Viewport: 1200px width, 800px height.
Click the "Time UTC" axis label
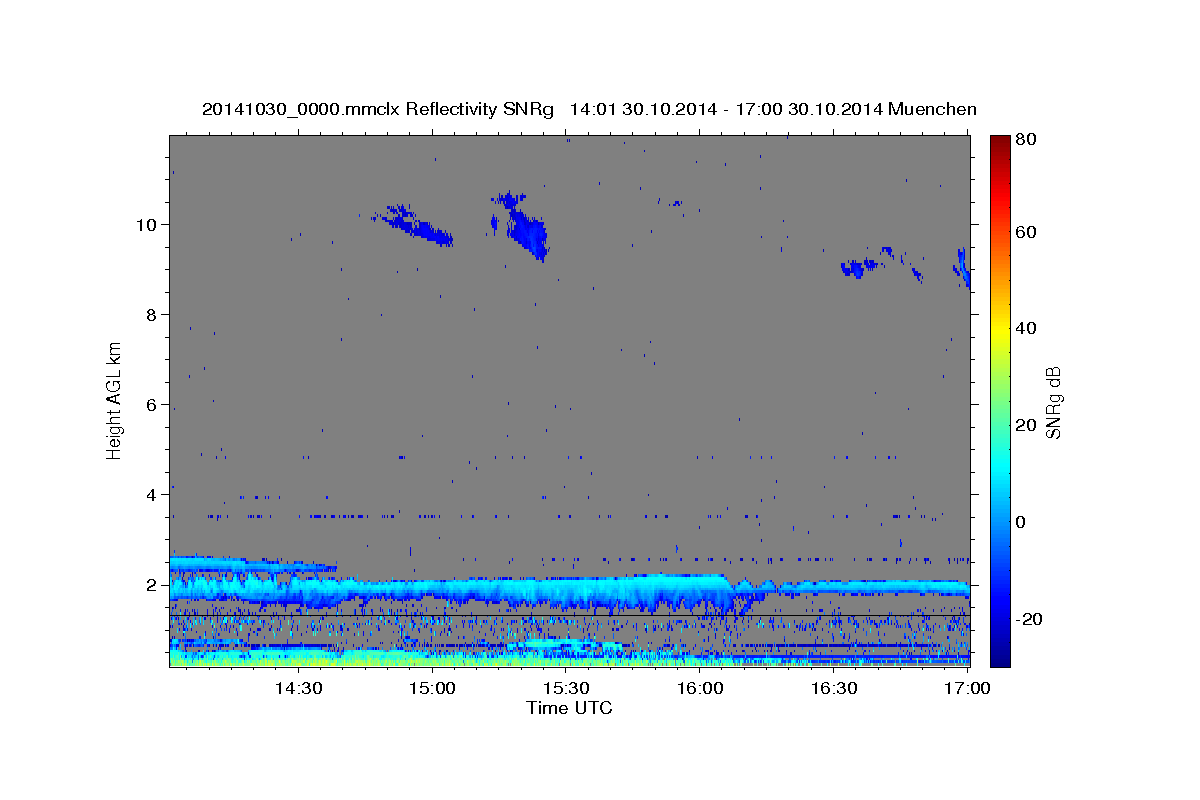coord(569,708)
